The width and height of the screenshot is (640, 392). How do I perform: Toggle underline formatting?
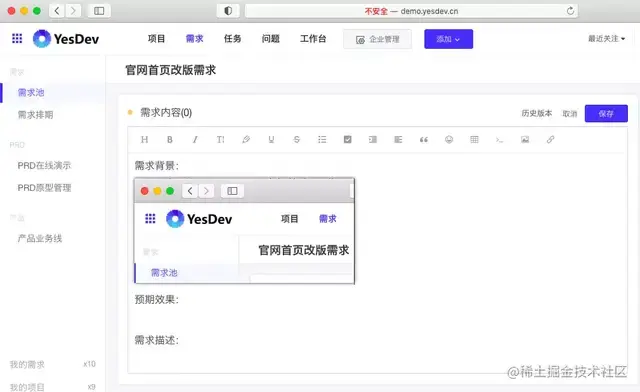point(271,140)
